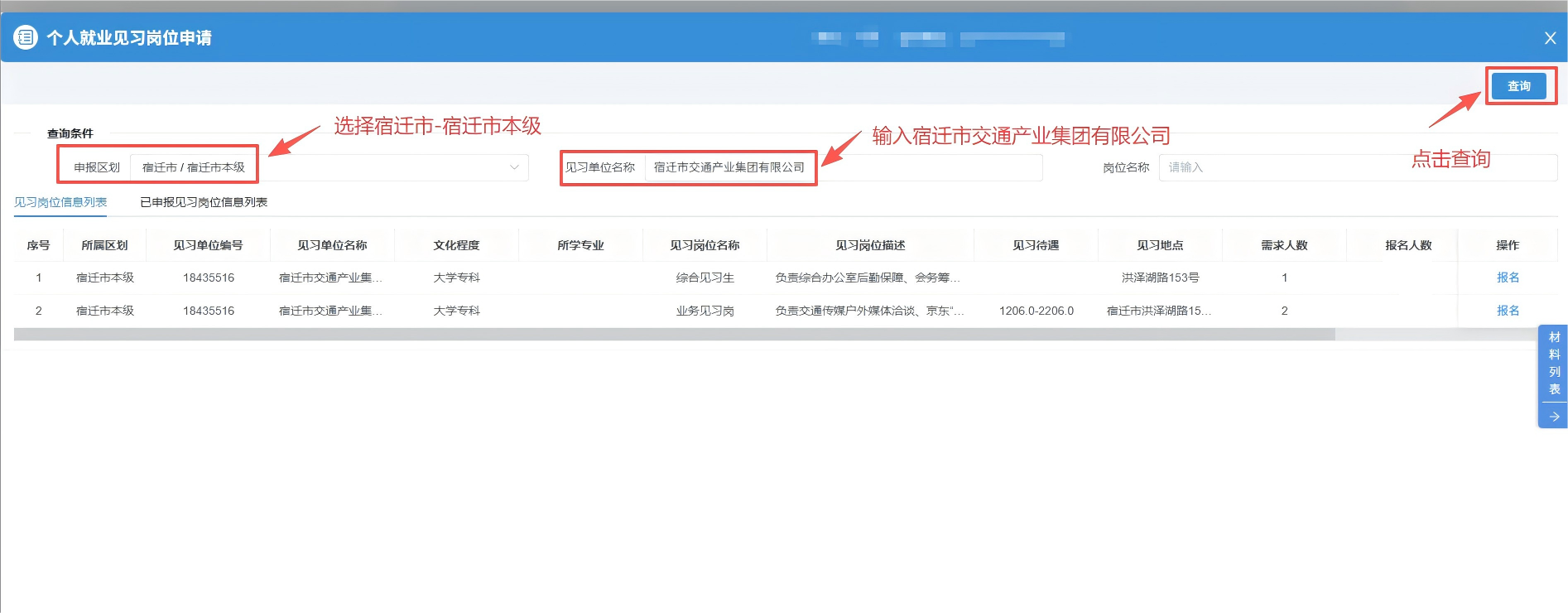This screenshot has width=1568, height=613.
Task: Click the arrow icon below 材料列表
Action: (x=1554, y=417)
